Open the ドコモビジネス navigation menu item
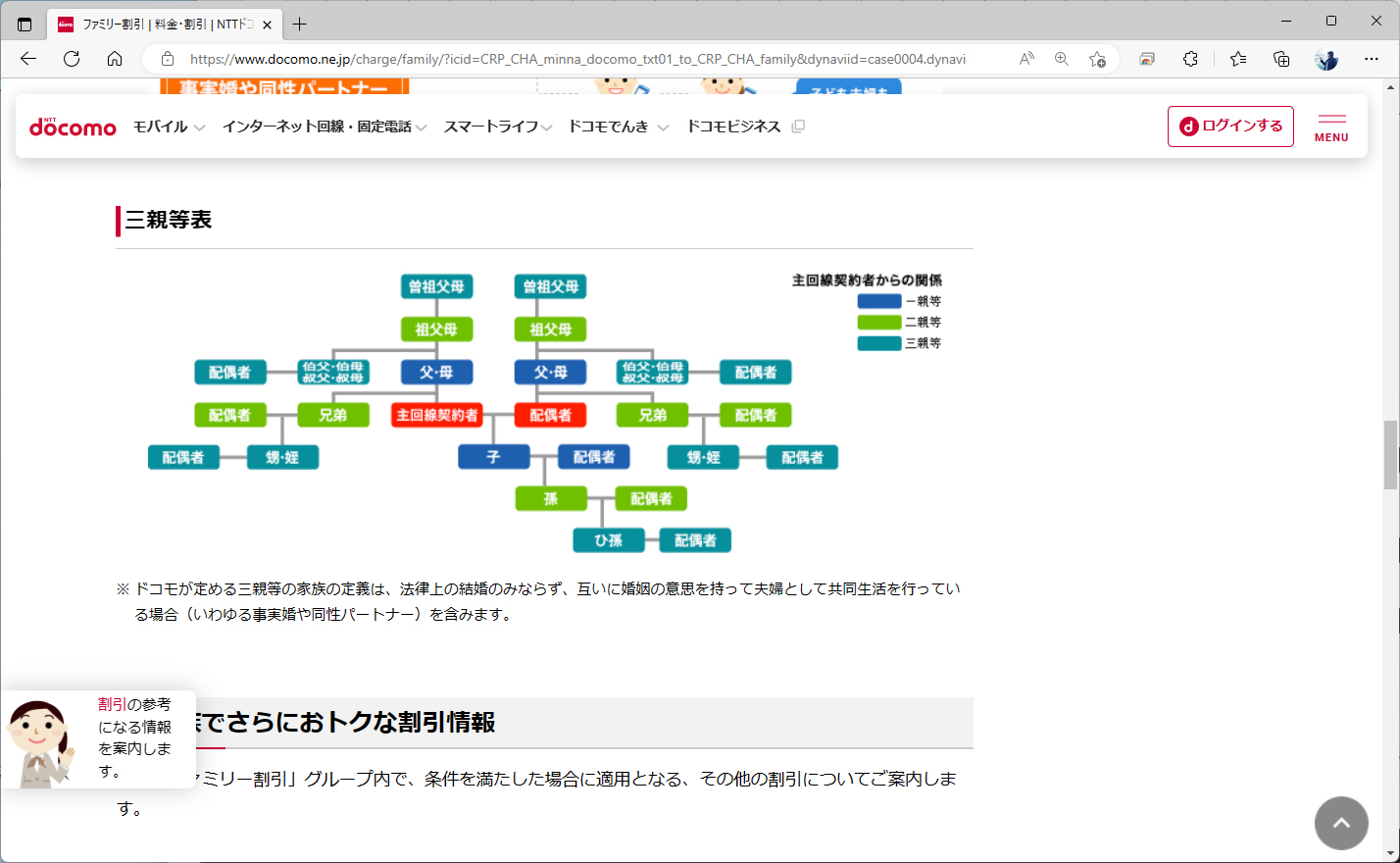The image size is (1400, 863). [733, 126]
